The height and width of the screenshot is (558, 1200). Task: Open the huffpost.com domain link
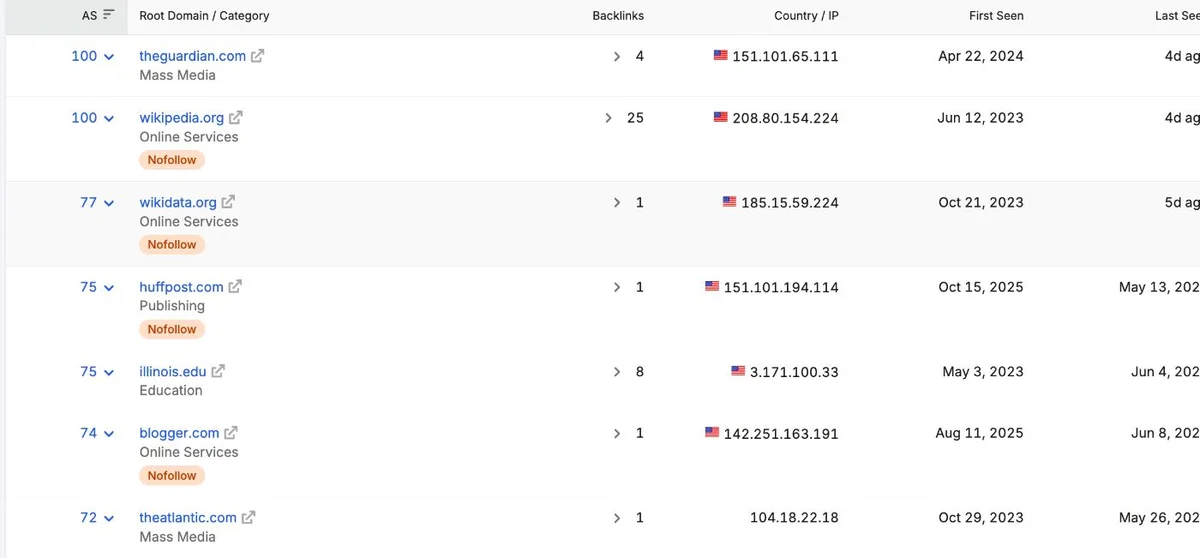pos(181,287)
